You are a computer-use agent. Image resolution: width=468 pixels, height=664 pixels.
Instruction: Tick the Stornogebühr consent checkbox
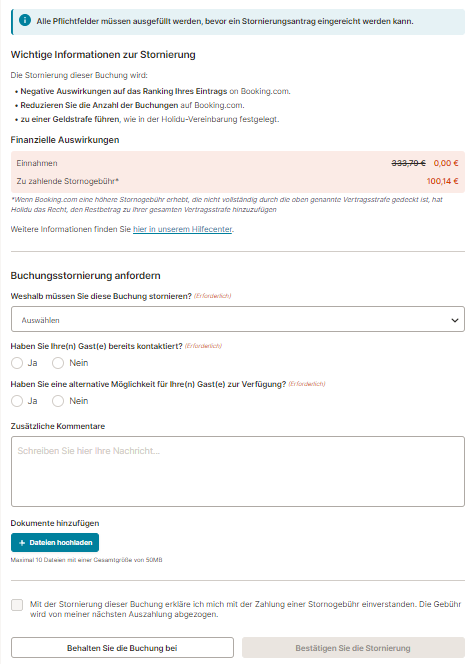pyautogui.click(x=17, y=605)
